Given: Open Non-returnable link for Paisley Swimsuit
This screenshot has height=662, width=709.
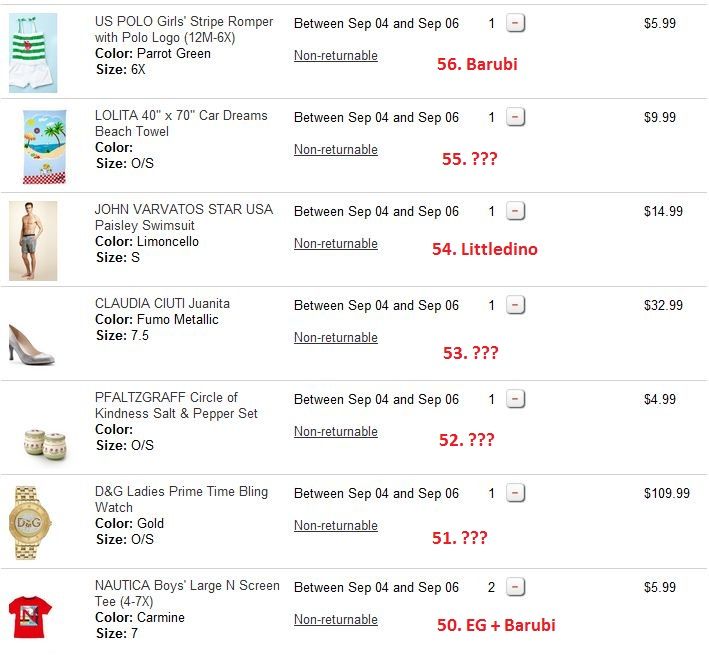Looking at the screenshot, I should 335,244.
